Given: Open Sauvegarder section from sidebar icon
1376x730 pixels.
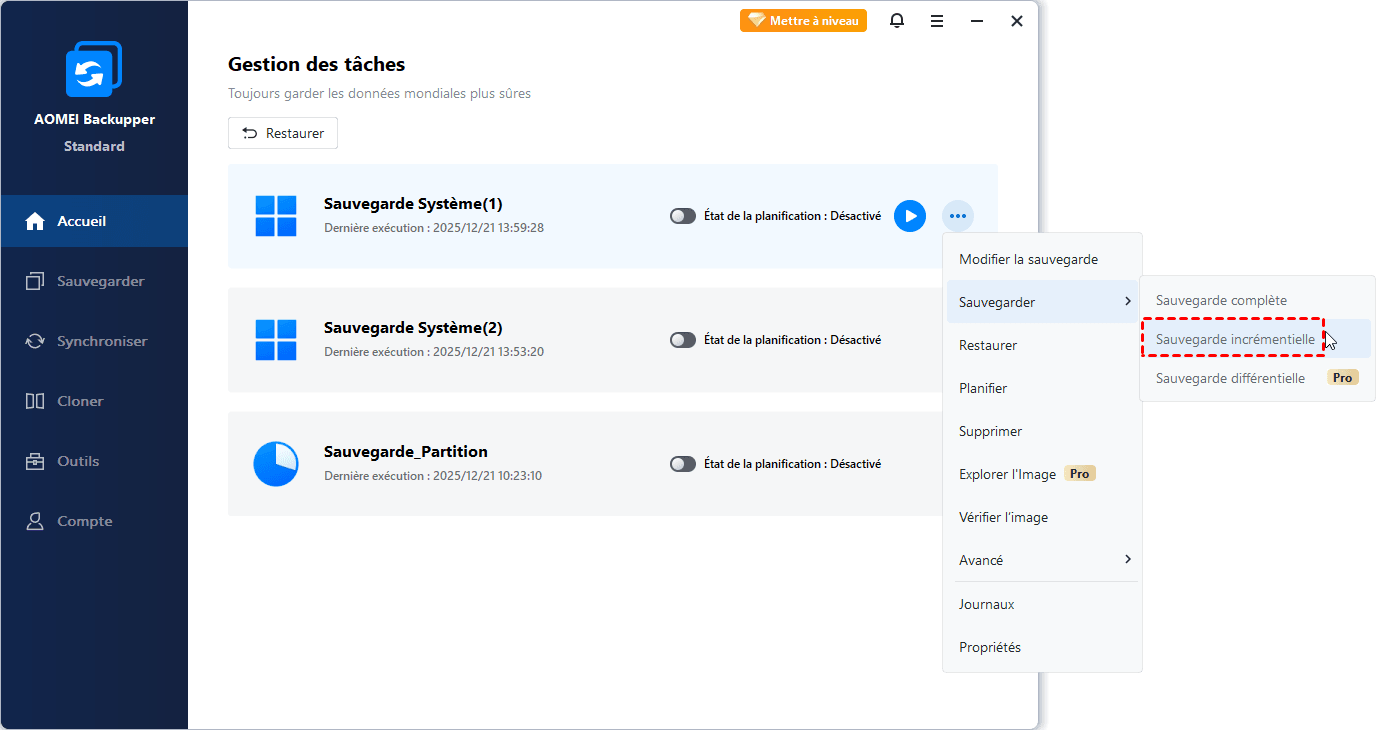Looking at the screenshot, I should [x=35, y=282].
